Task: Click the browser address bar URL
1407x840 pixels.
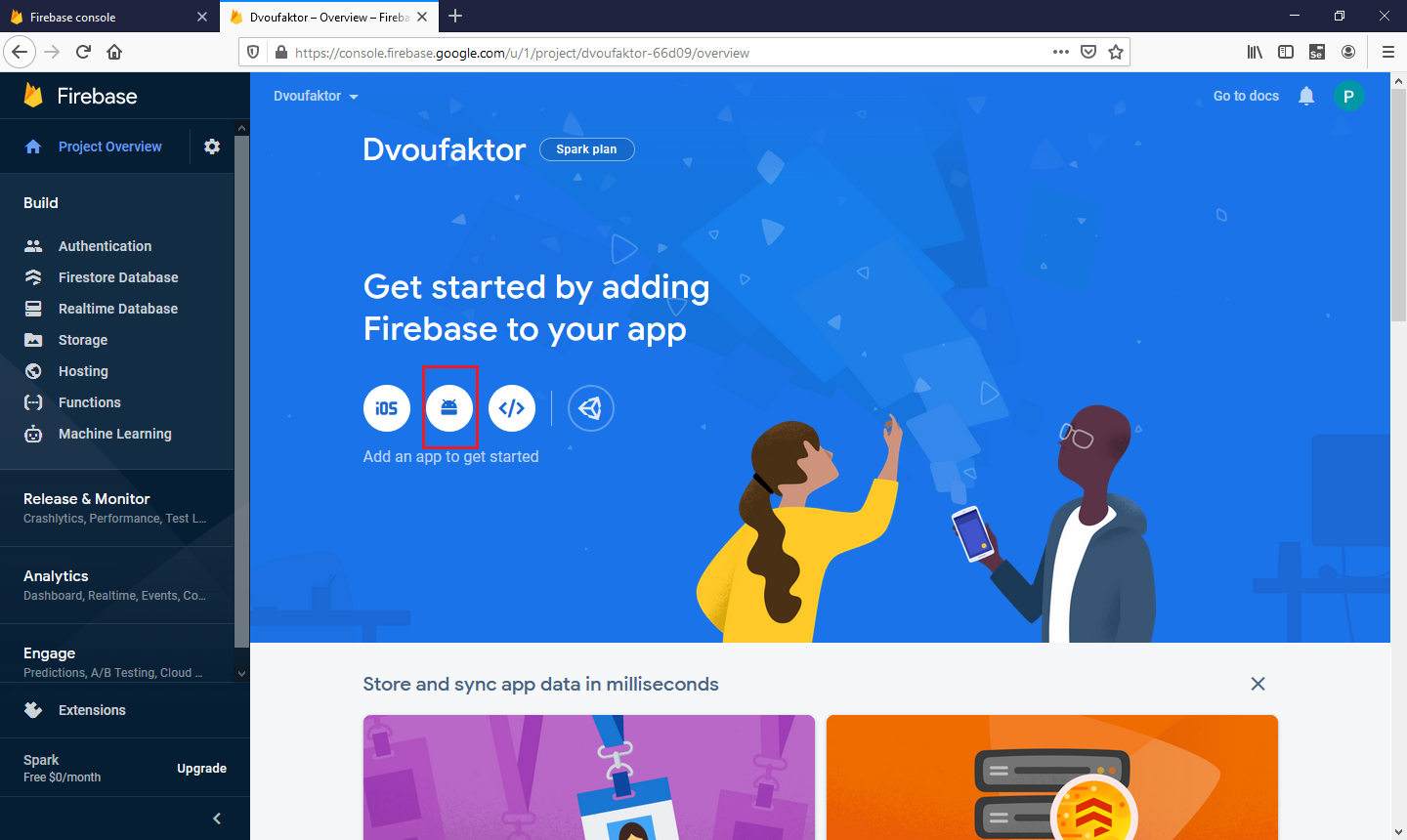Action: click(522, 53)
